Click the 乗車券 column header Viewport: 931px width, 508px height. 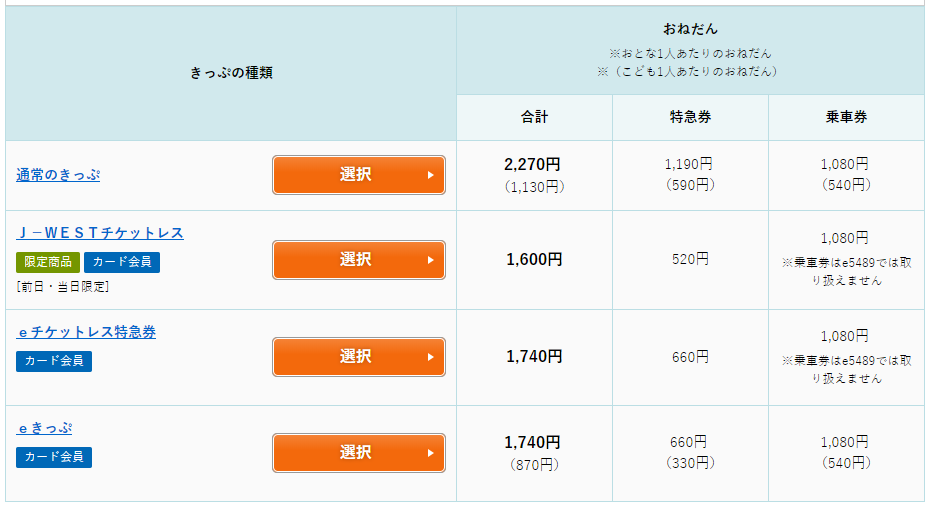point(846,117)
